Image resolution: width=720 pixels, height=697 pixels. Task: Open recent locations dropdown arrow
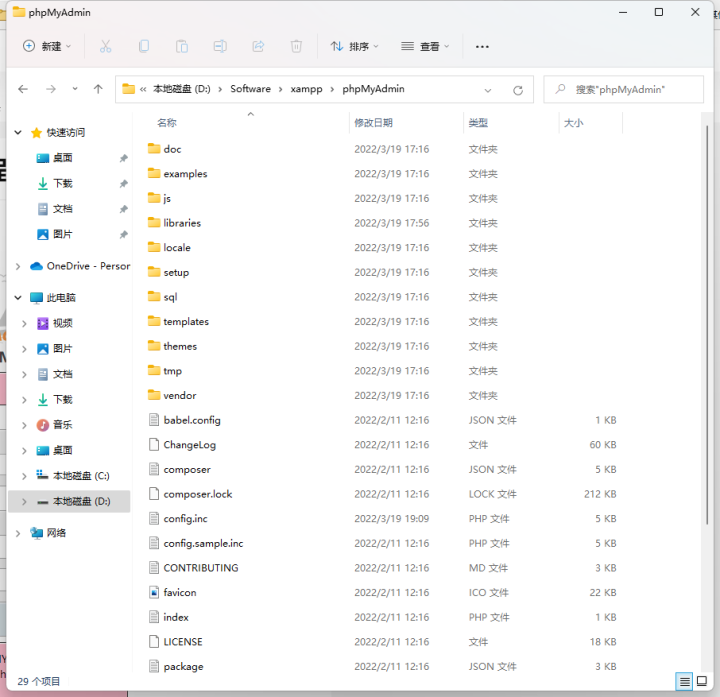tap(74, 89)
